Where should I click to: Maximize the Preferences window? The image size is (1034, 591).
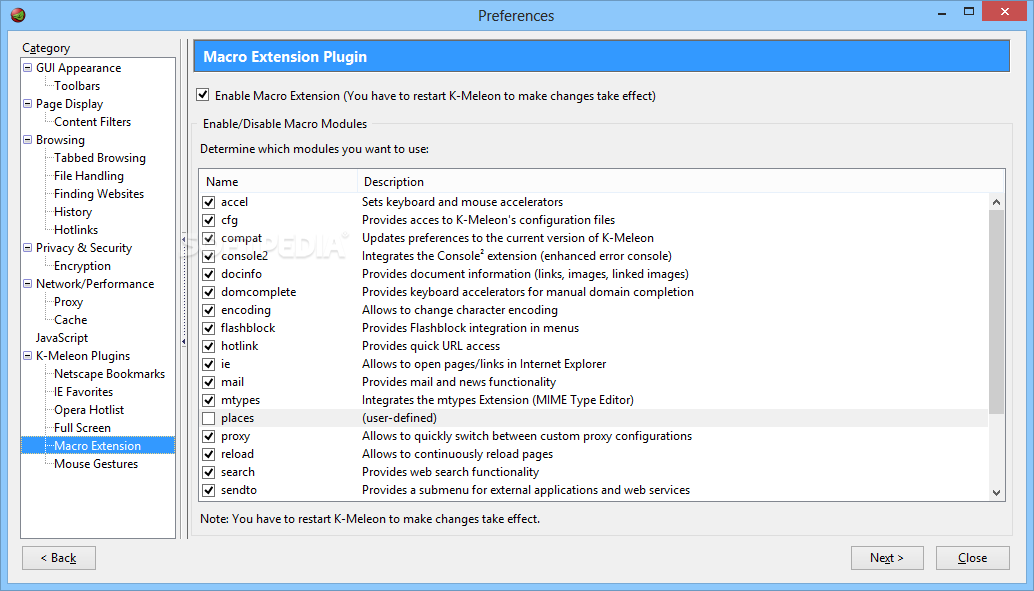(969, 11)
